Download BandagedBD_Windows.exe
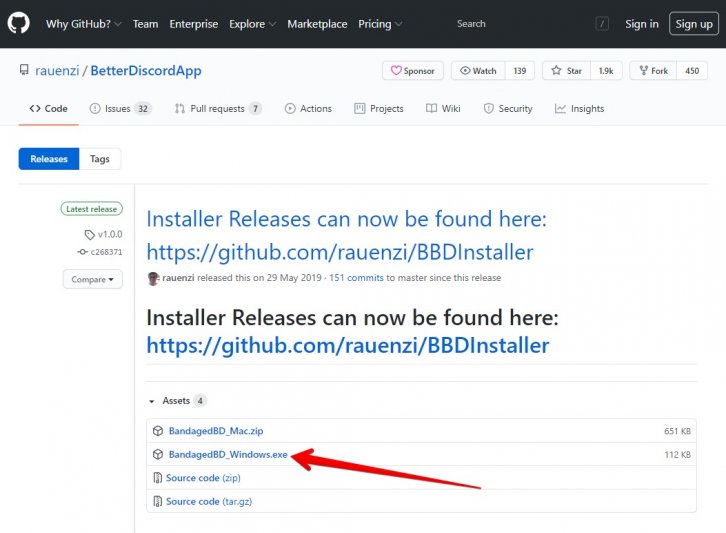This screenshot has height=533, width=726. coord(228,455)
